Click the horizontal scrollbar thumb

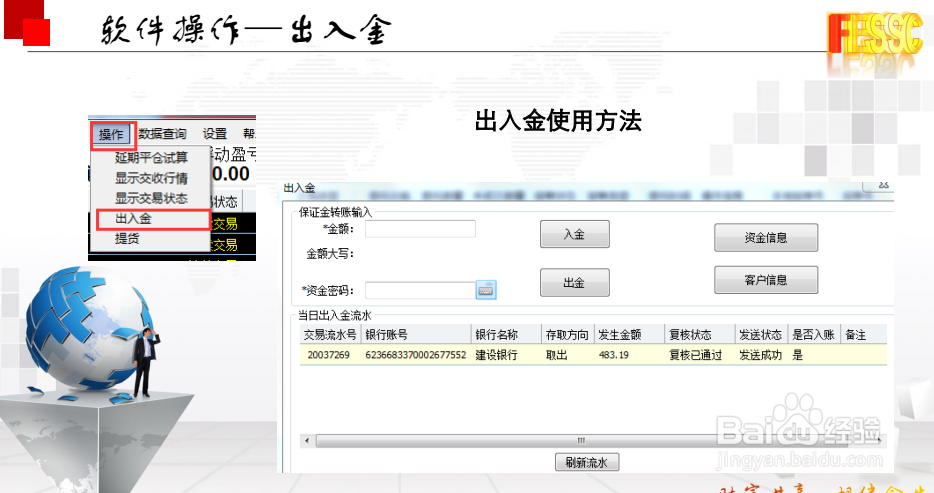tap(581, 441)
